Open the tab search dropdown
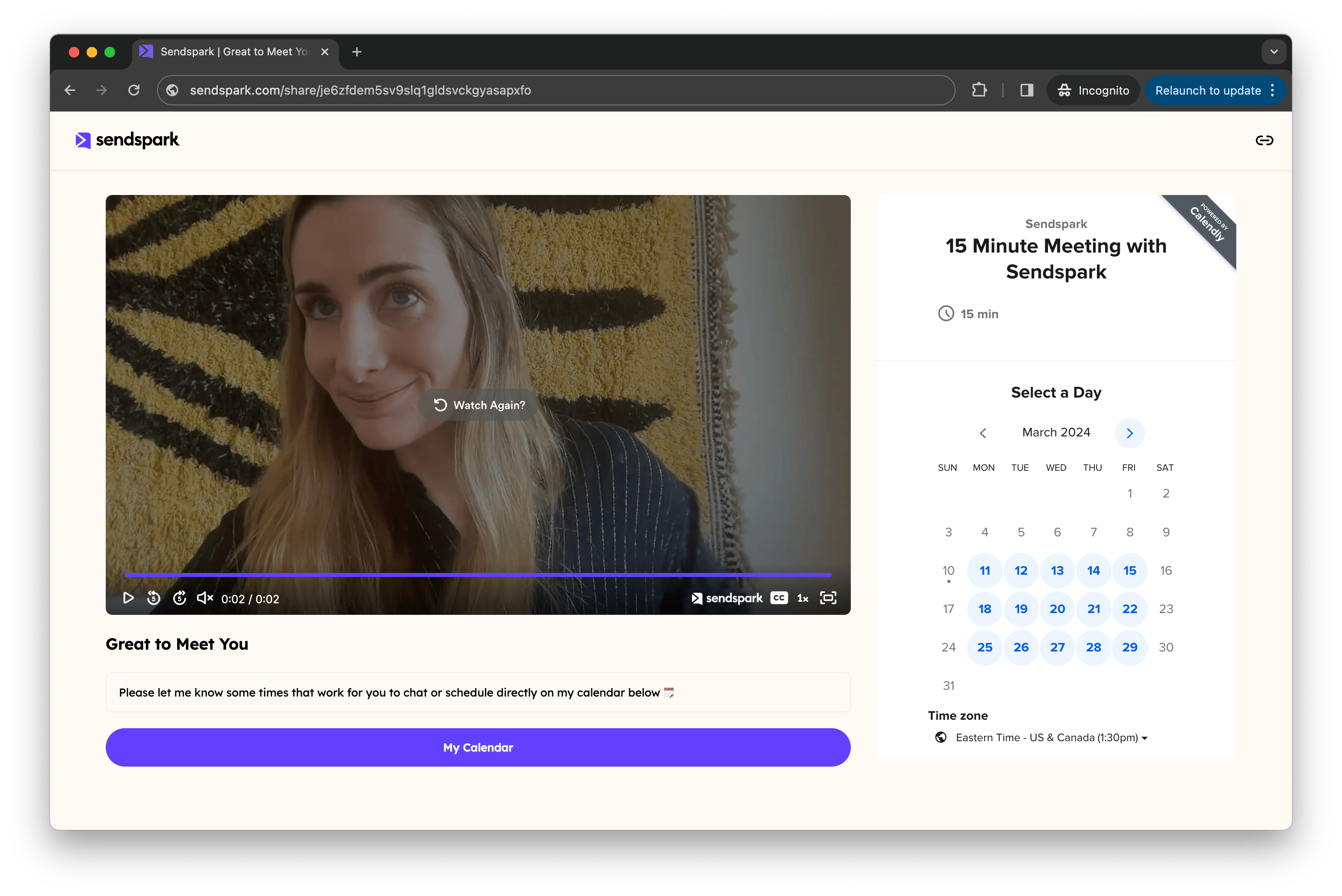The width and height of the screenshot is (1342, 896). pyautogui.click(x=1273, y=52)
